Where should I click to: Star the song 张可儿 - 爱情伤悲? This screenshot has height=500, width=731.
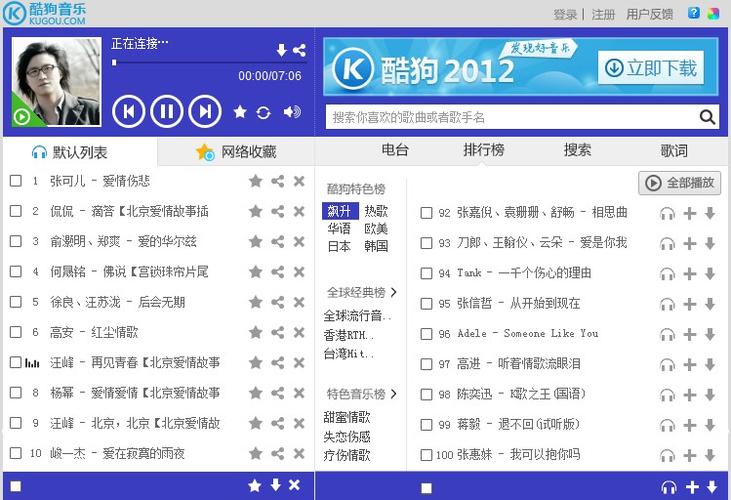(255, 181)
